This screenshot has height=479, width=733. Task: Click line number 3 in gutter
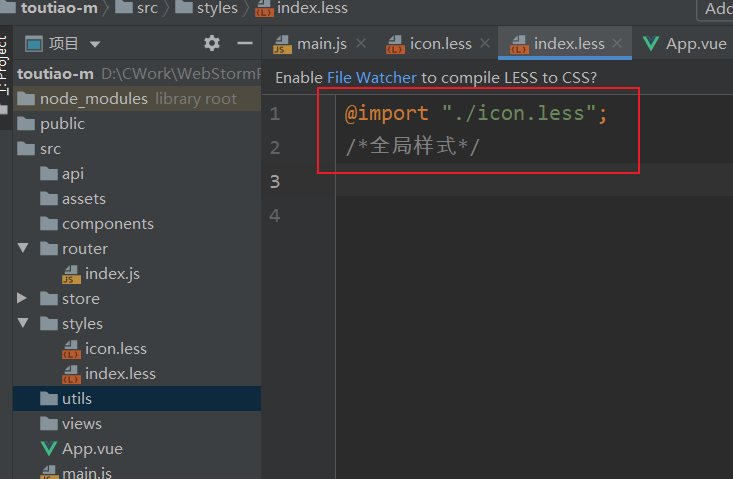click(275, 181)
